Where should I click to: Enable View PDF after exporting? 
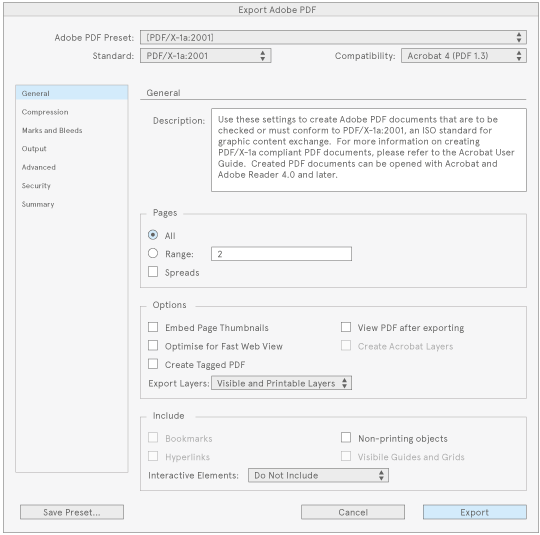[x=346, y=327]
